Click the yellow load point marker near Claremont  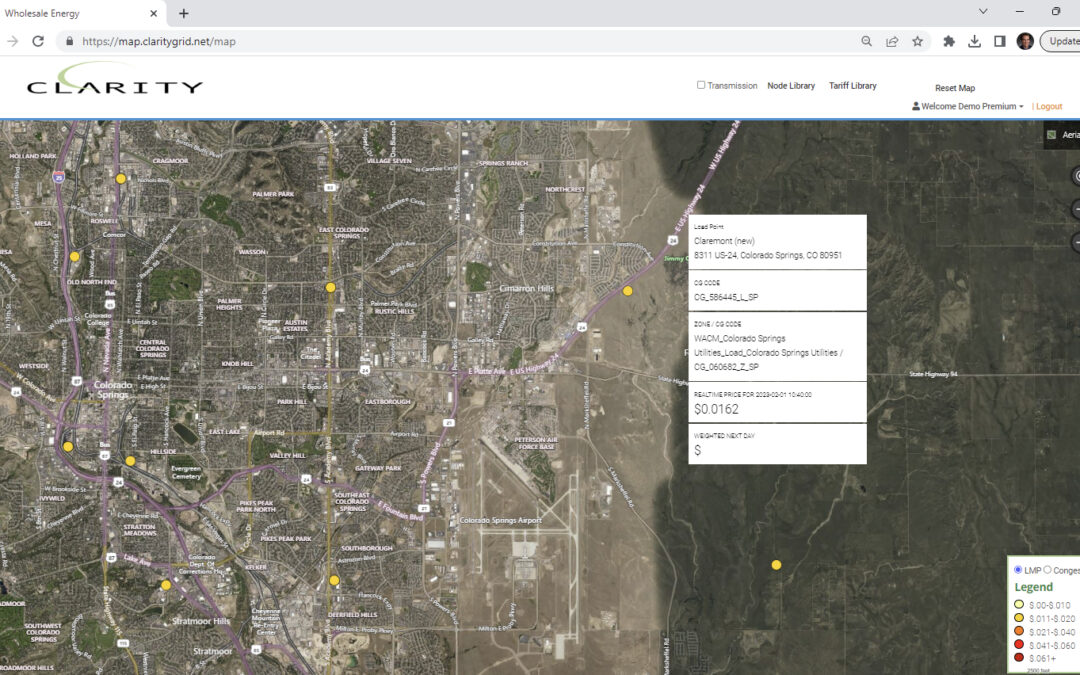pos(628,291)
